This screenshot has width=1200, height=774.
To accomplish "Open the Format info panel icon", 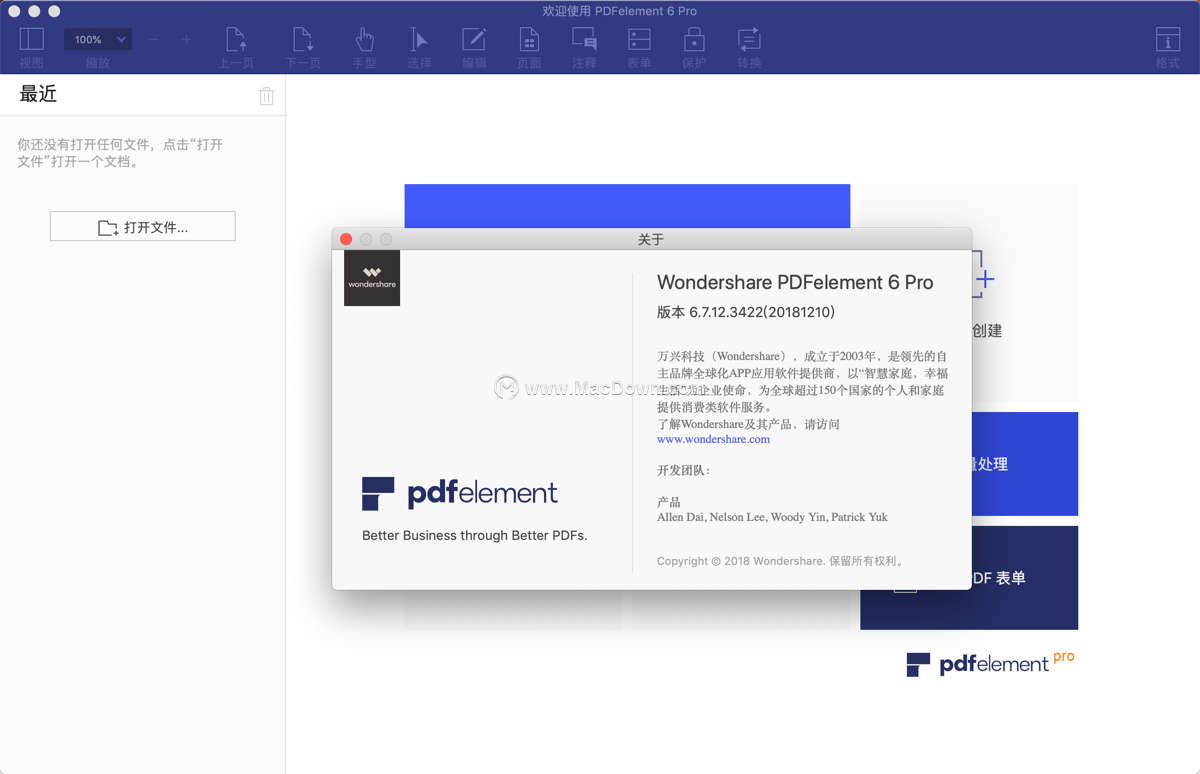I will (1168, 40).
